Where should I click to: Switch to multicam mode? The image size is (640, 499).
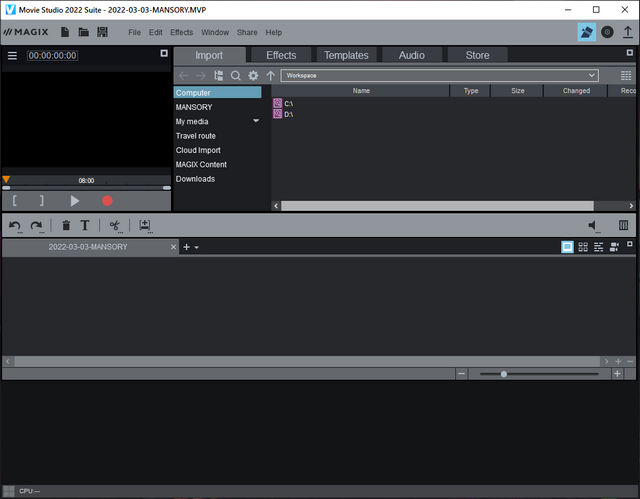point(614,247)
